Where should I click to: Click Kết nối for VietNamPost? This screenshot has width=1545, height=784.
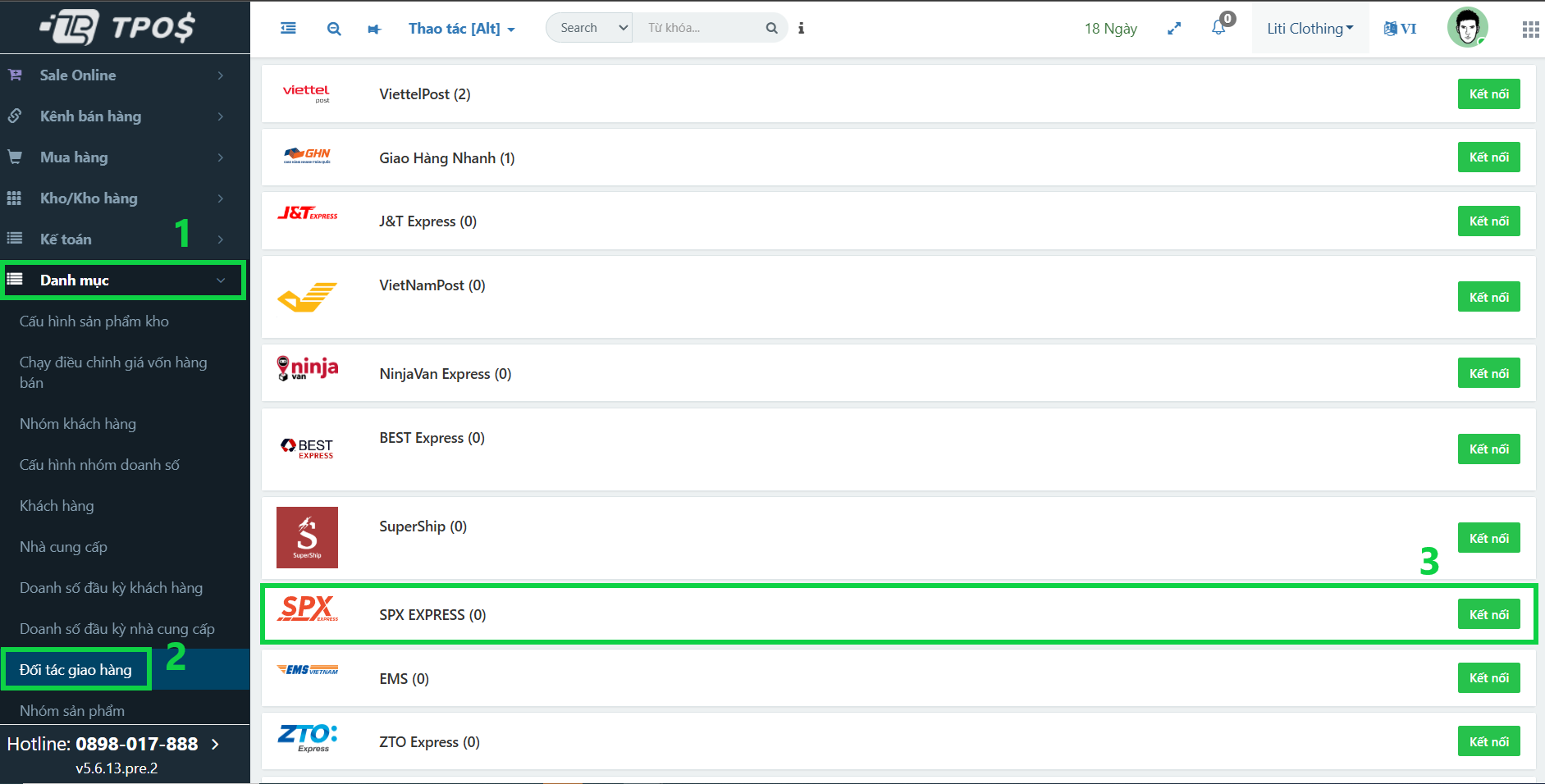(x=1488, y=297)
